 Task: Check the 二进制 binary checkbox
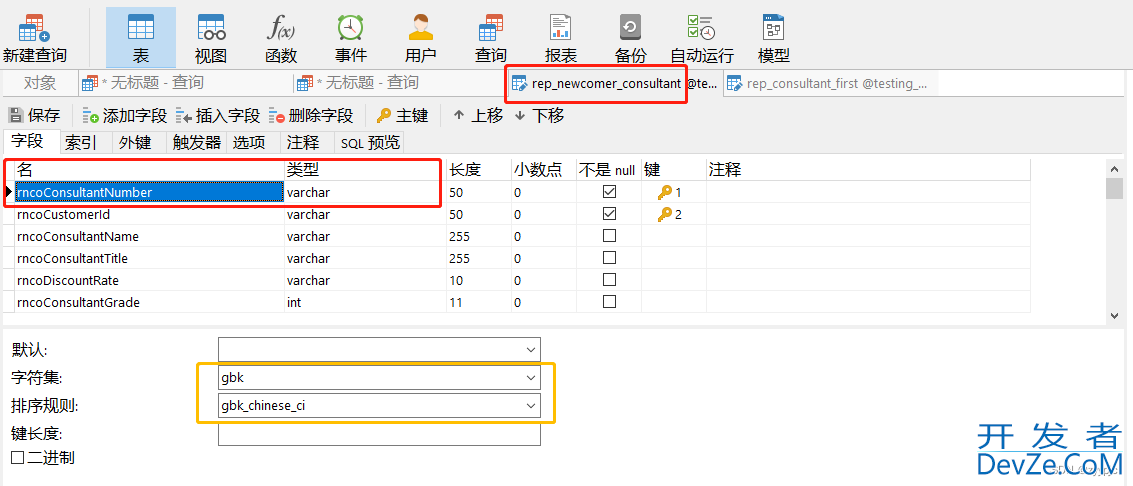[18, 457]
